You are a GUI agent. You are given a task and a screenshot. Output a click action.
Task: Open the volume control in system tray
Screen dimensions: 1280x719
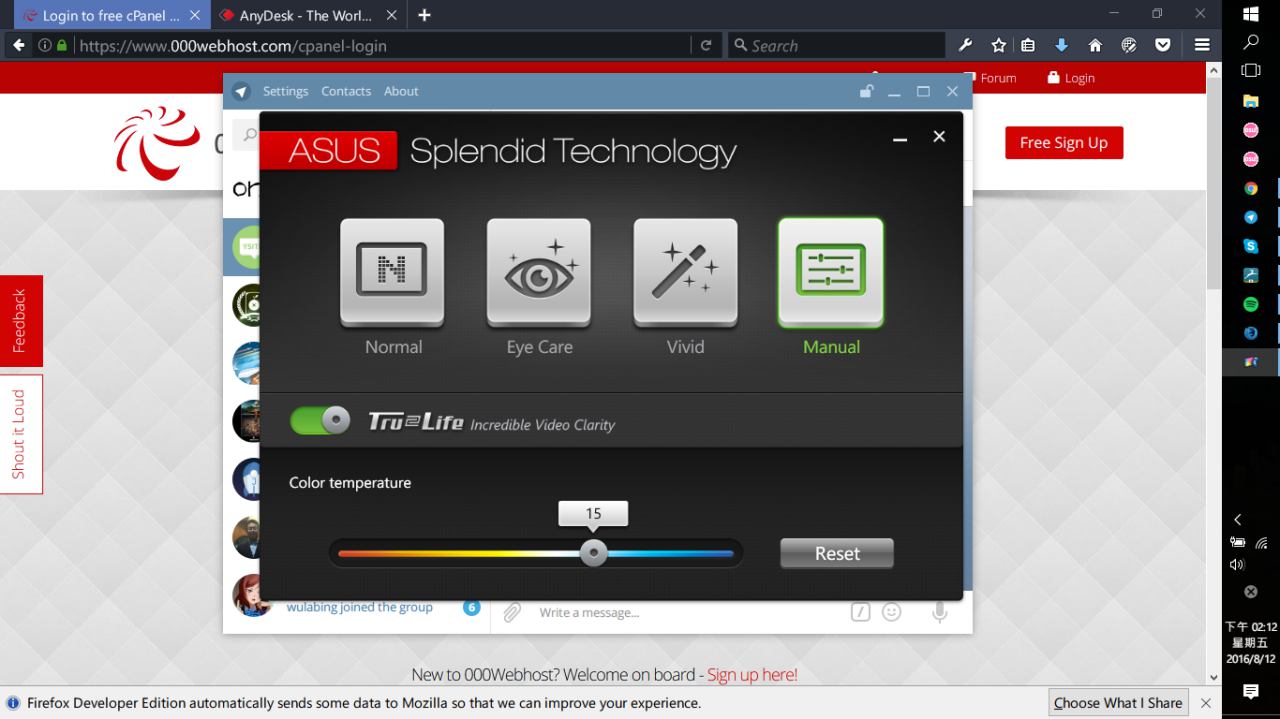1238,565
